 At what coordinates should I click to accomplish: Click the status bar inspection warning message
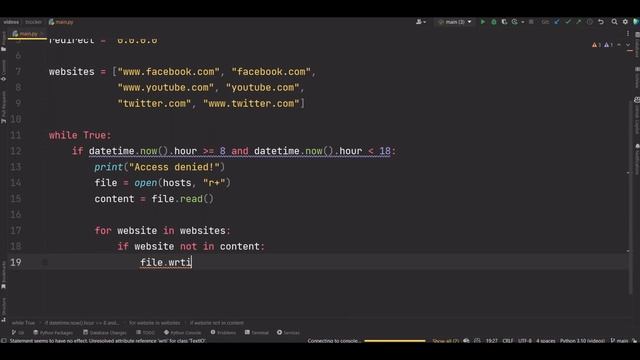click(108, 341)
